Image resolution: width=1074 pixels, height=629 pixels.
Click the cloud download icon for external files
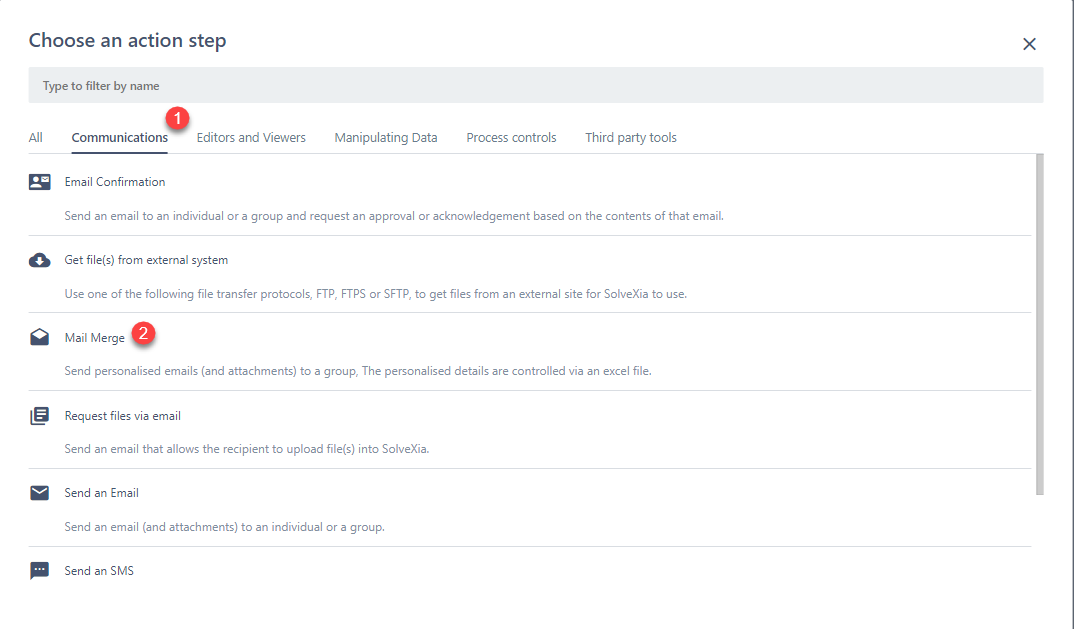[x=40, y=260]
